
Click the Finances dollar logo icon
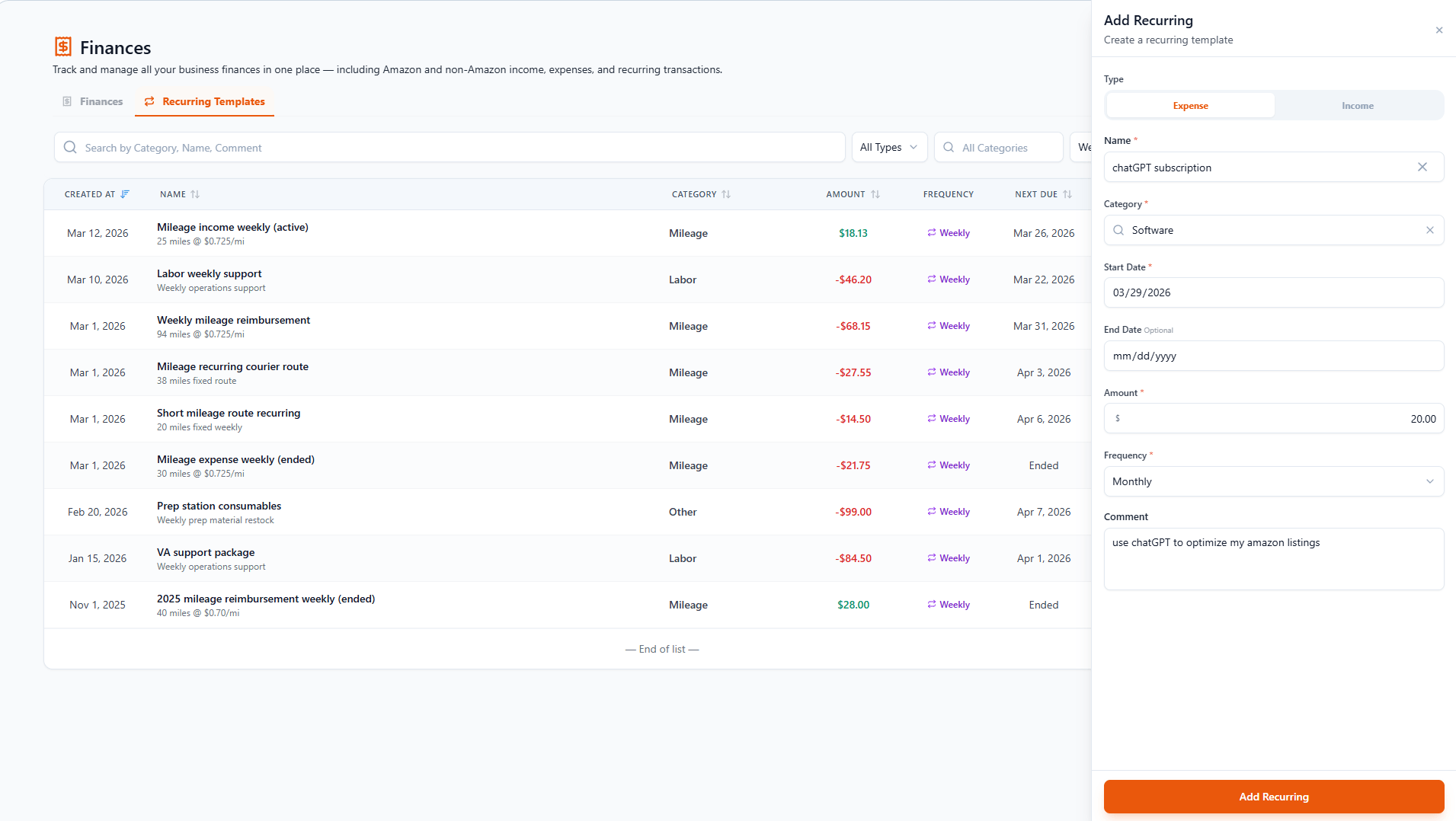click(63, 47)
